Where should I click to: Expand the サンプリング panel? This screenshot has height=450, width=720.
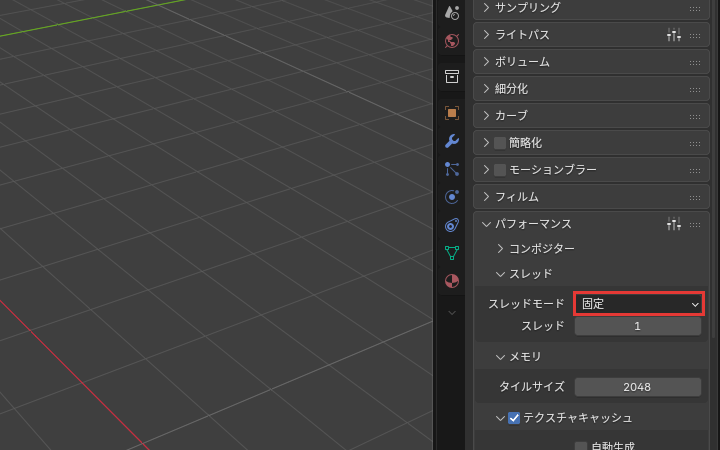[486, 7]
